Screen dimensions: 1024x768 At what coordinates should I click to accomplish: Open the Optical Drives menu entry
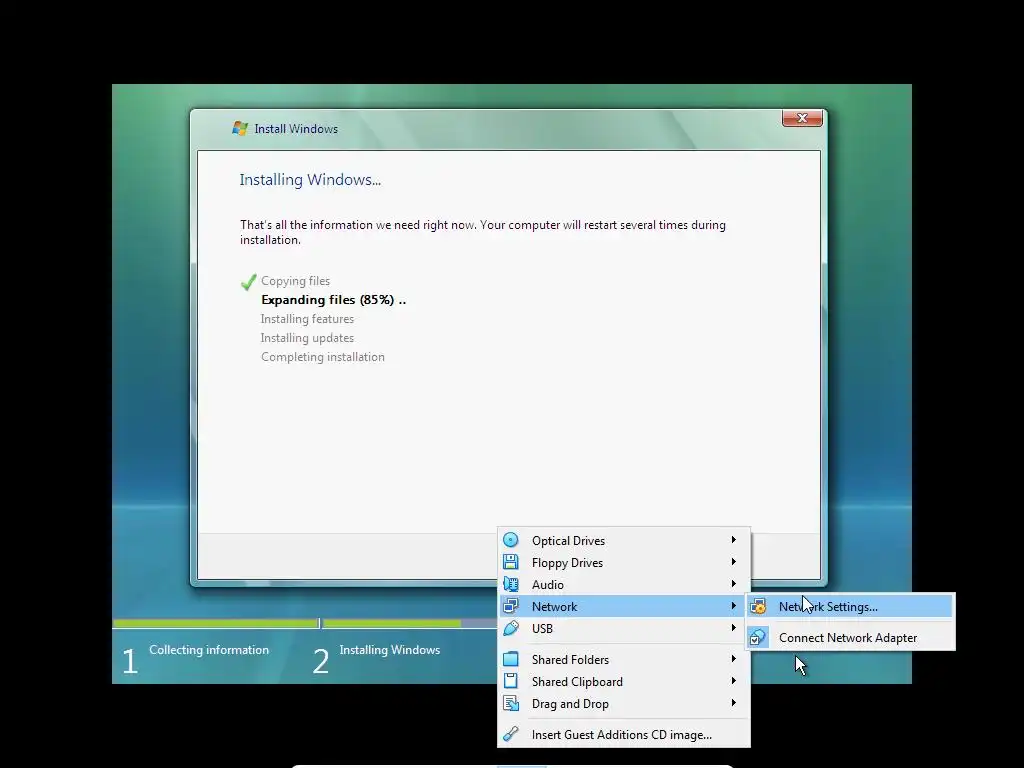pos(624,541)
